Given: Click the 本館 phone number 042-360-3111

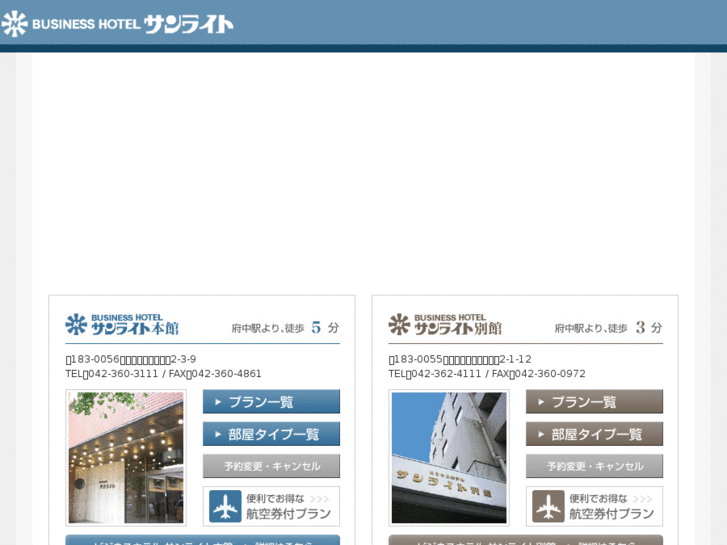Looking at the screenshot, I should [x=123, y=374].
